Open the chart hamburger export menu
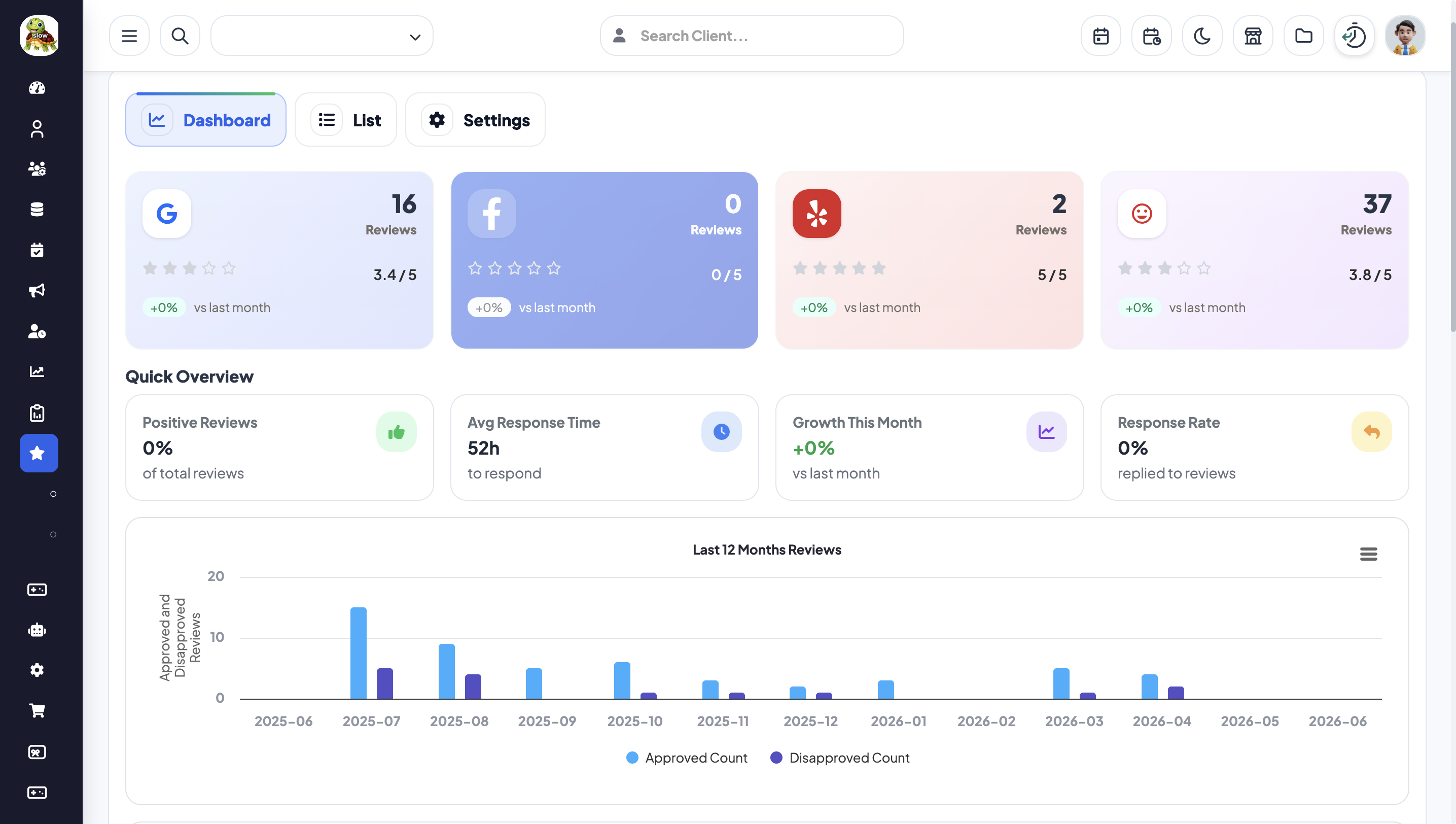 1369,554
